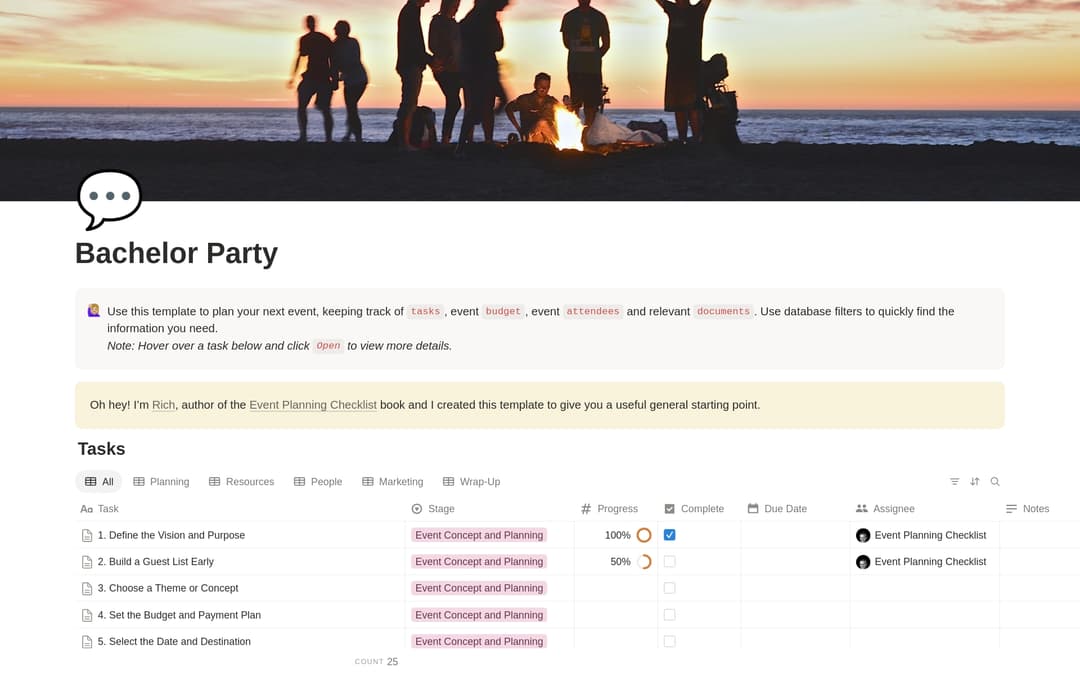Click assignee avatar in Define the Vision row
The height and width of the screenshot is (674, 1080).
pos(863,535)
